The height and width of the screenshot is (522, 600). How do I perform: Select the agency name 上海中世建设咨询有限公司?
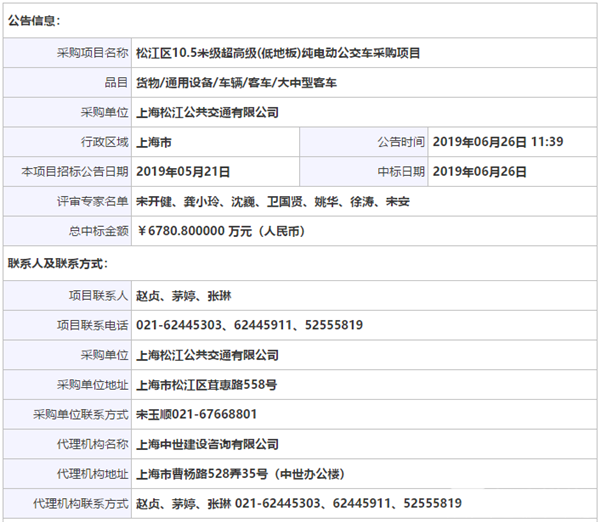pos(207,443)
